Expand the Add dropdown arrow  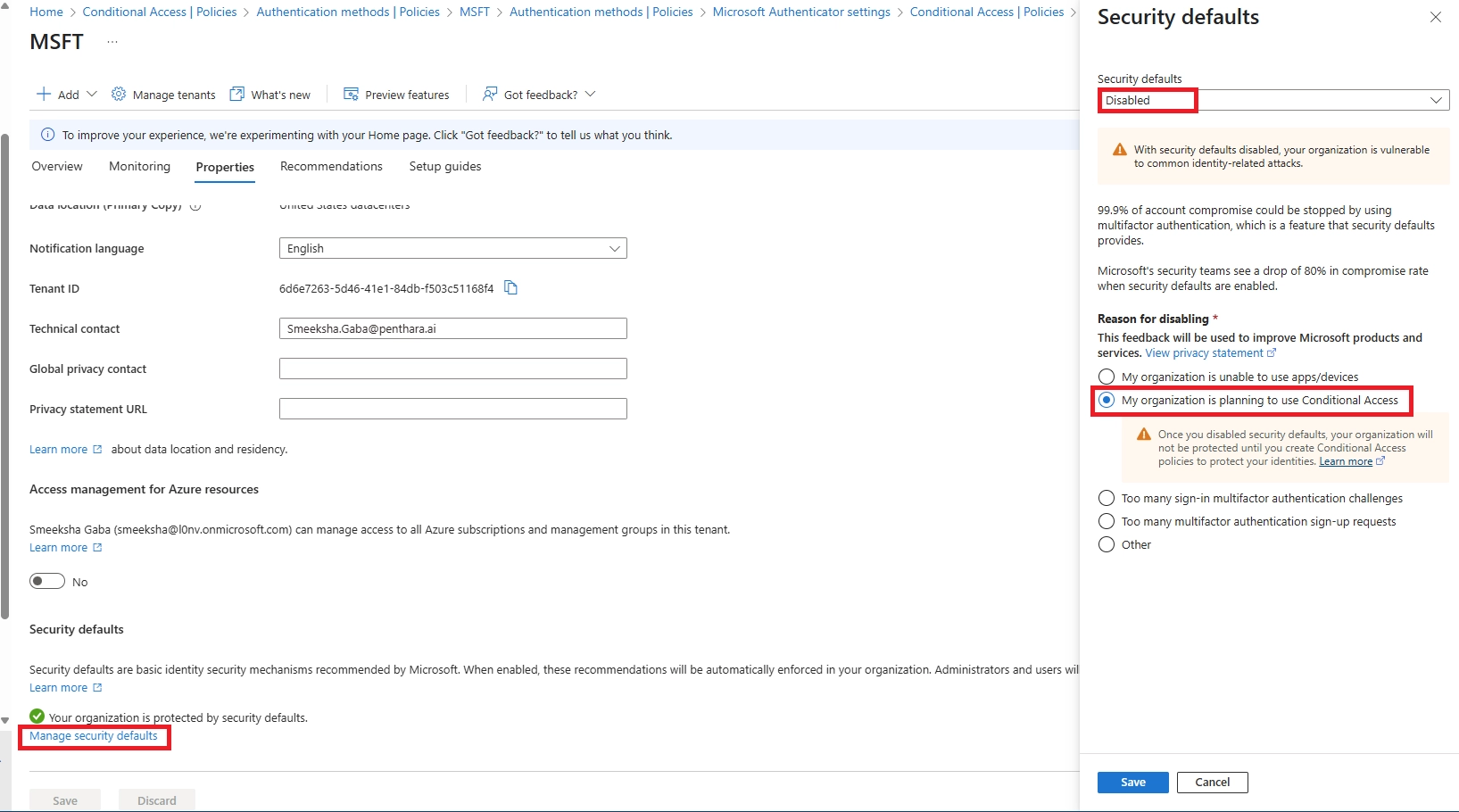(x=92, y=94)
